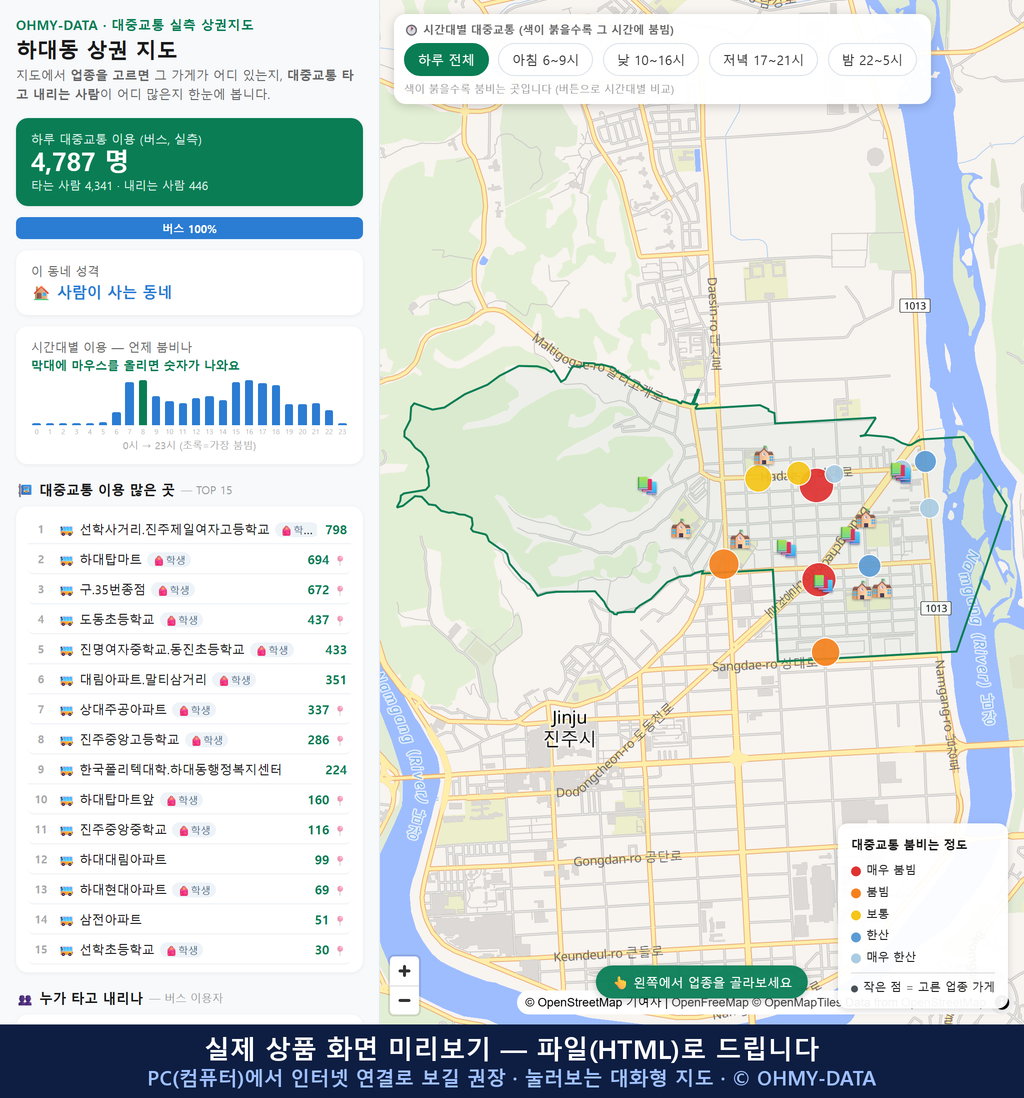The width and height of the screenshot is (1024, 1098).
Task: Click the 왼쪽에서 업종을 골라보세요 button
Action: [x=701, y=982]
